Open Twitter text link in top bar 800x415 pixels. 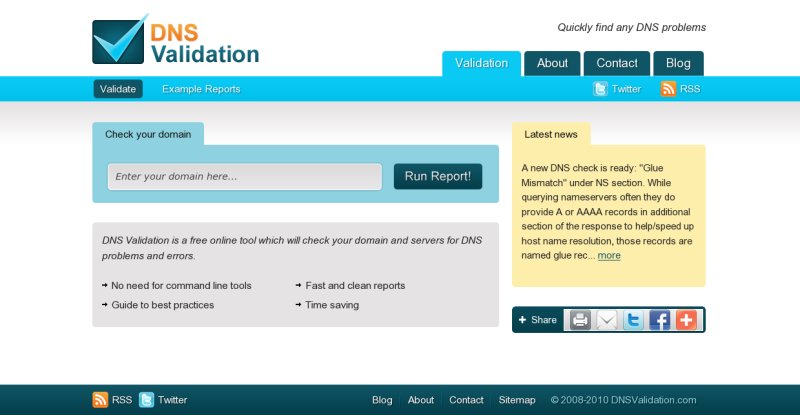point(626,89)
